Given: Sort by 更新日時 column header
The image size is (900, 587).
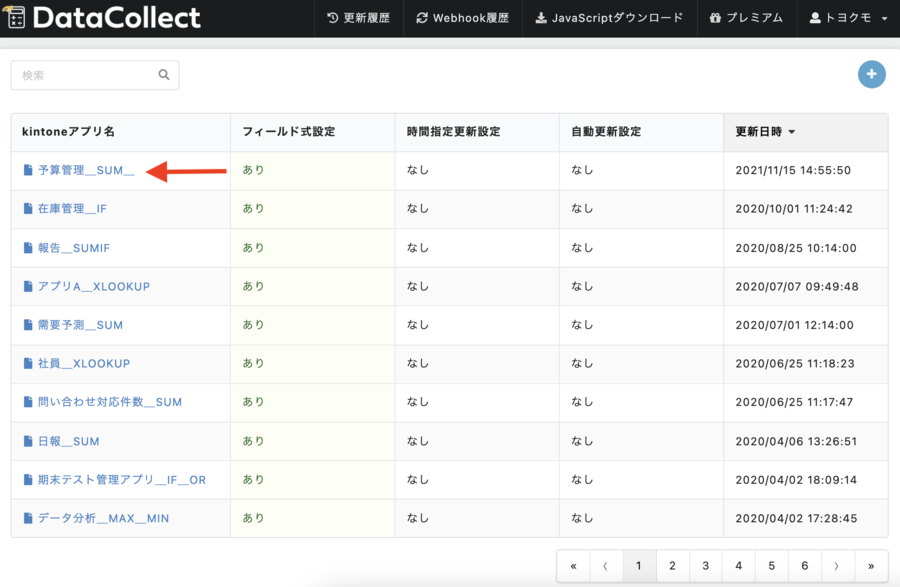Looking at the screenshot, I should click(x=765, y=132).
